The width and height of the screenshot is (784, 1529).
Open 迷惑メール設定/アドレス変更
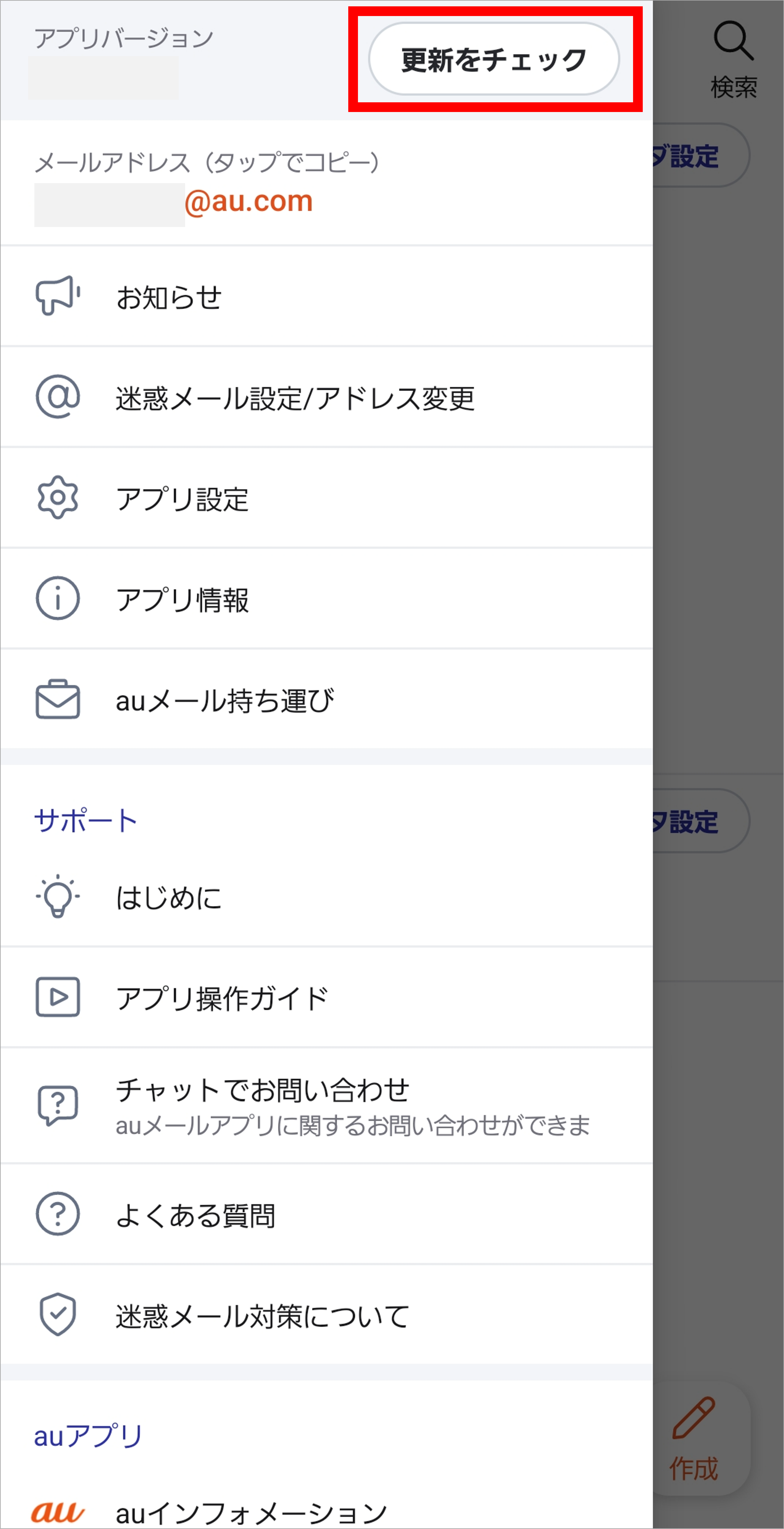pyautogui.click(x=295, y=398)
